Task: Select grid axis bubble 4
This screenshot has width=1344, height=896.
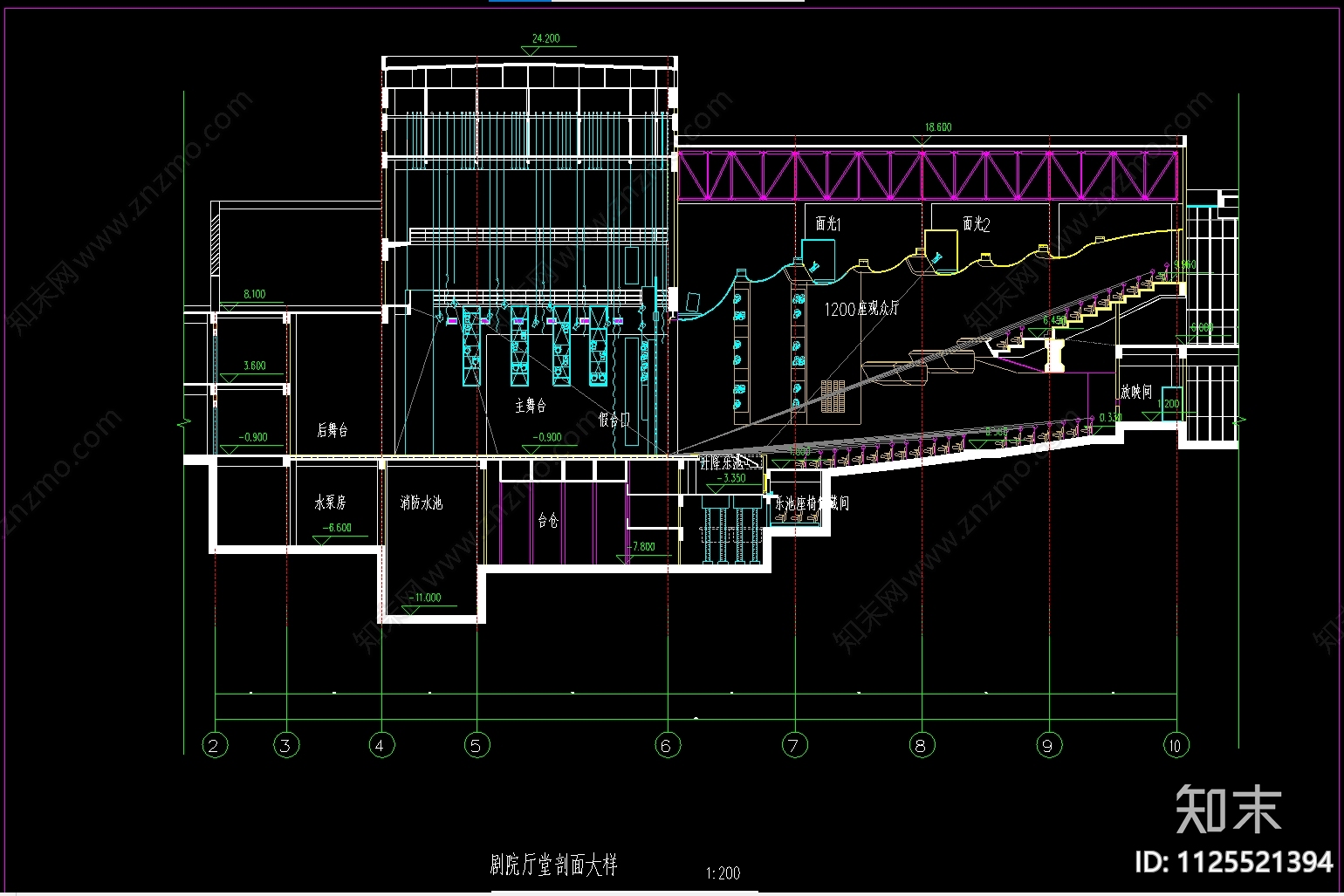Action: [380, 745]
